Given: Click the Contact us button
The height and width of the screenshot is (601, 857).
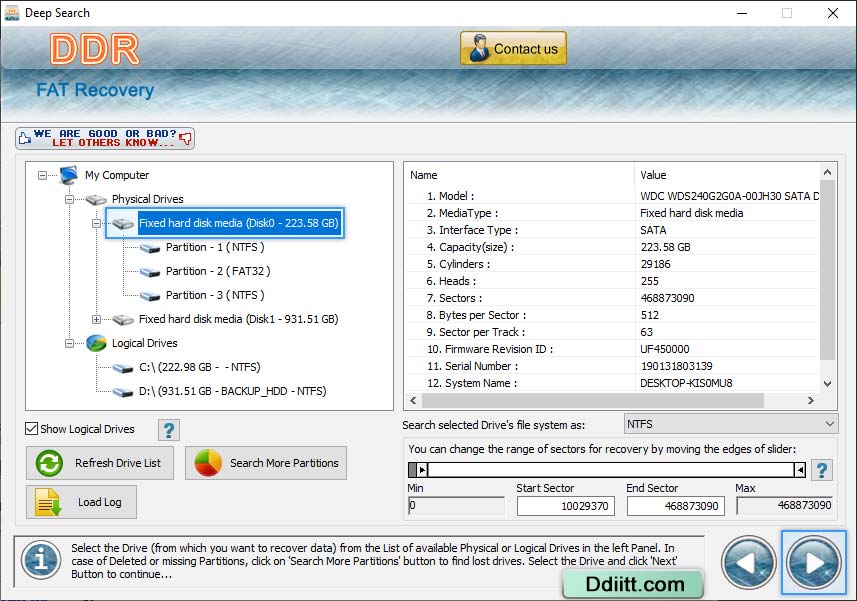Looking at the screenshot, I should point(513,49).
